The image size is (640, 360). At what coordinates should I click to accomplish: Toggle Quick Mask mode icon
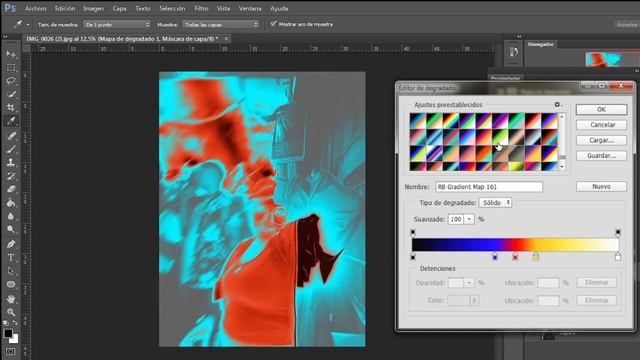pyautogui.click(x=11, y=351)
